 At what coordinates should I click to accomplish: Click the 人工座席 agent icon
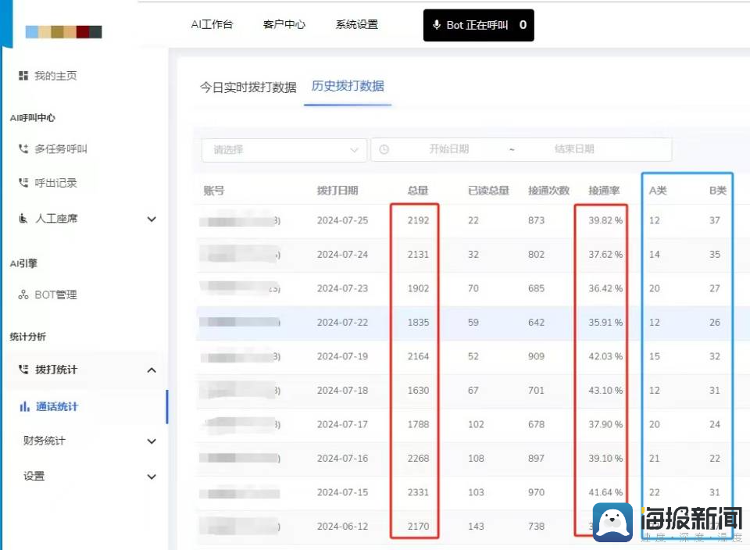point(23,219)
